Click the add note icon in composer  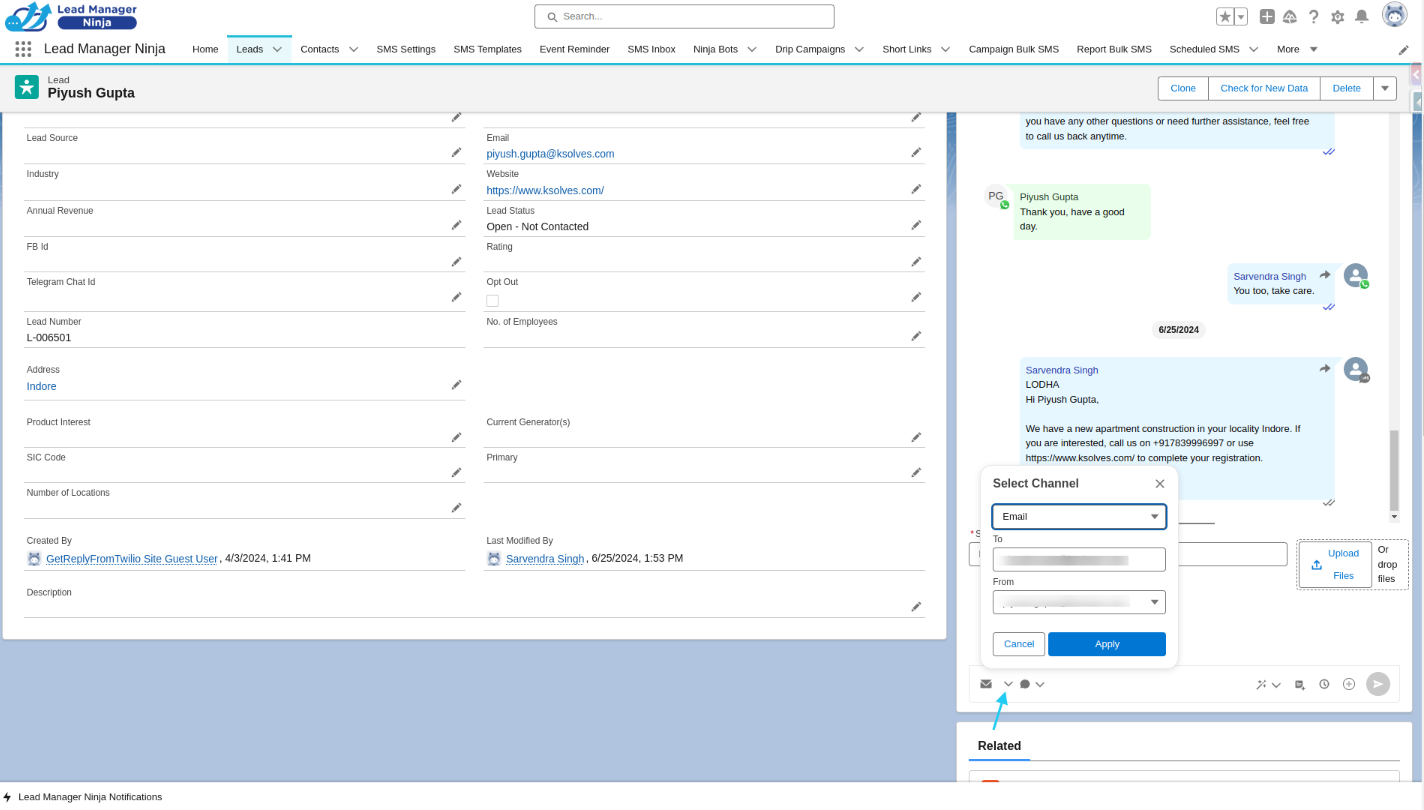tap(1300, 684)
